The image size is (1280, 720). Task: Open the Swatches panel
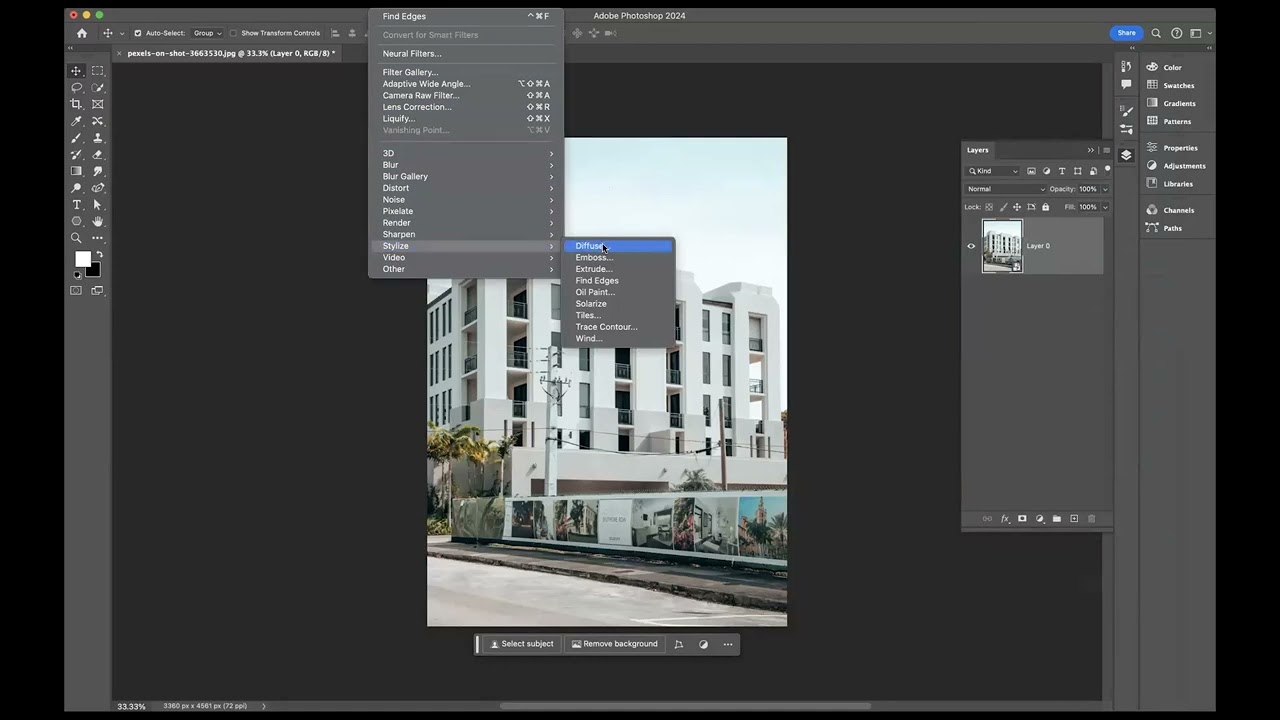click(x=1178, y=86)
